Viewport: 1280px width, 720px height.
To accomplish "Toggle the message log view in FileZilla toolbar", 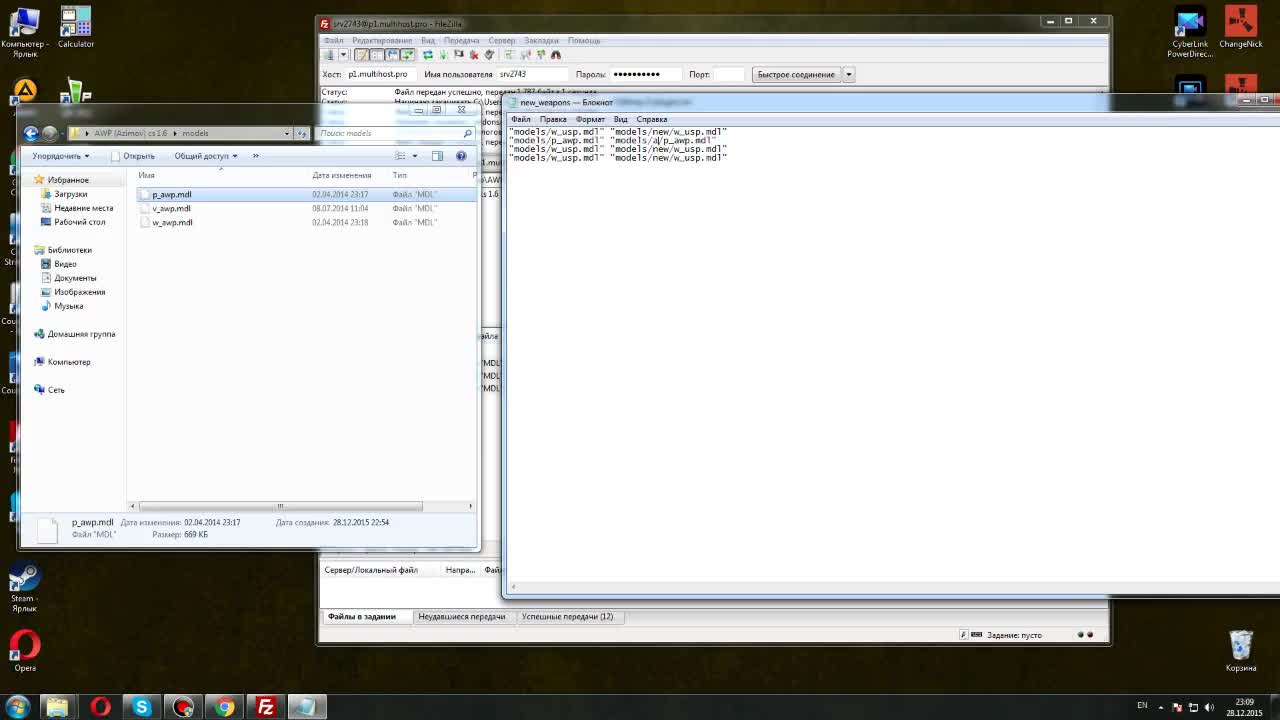I will [x=361, y=55].
